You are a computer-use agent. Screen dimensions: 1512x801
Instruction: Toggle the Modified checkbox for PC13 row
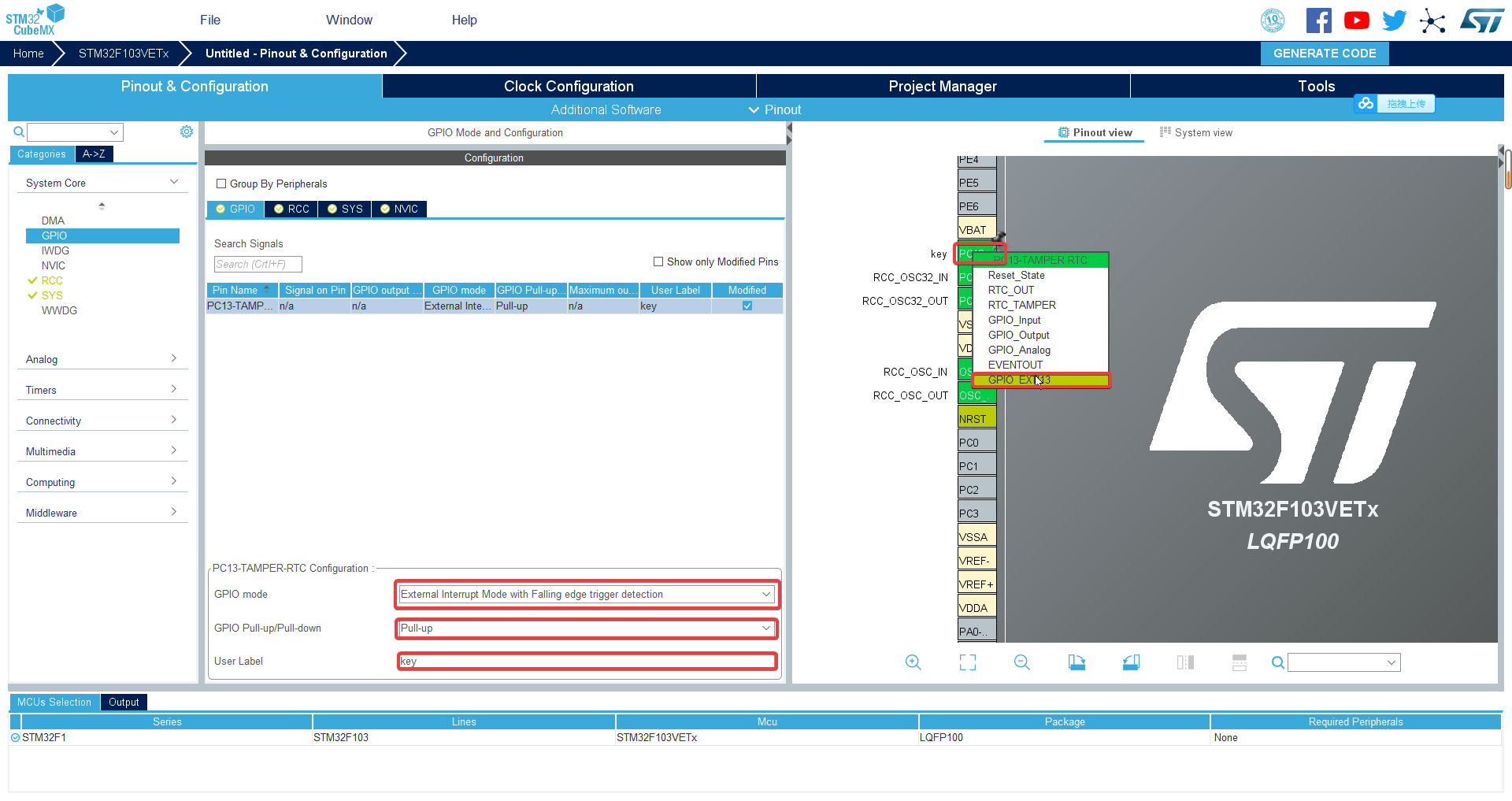coord(747,306)
